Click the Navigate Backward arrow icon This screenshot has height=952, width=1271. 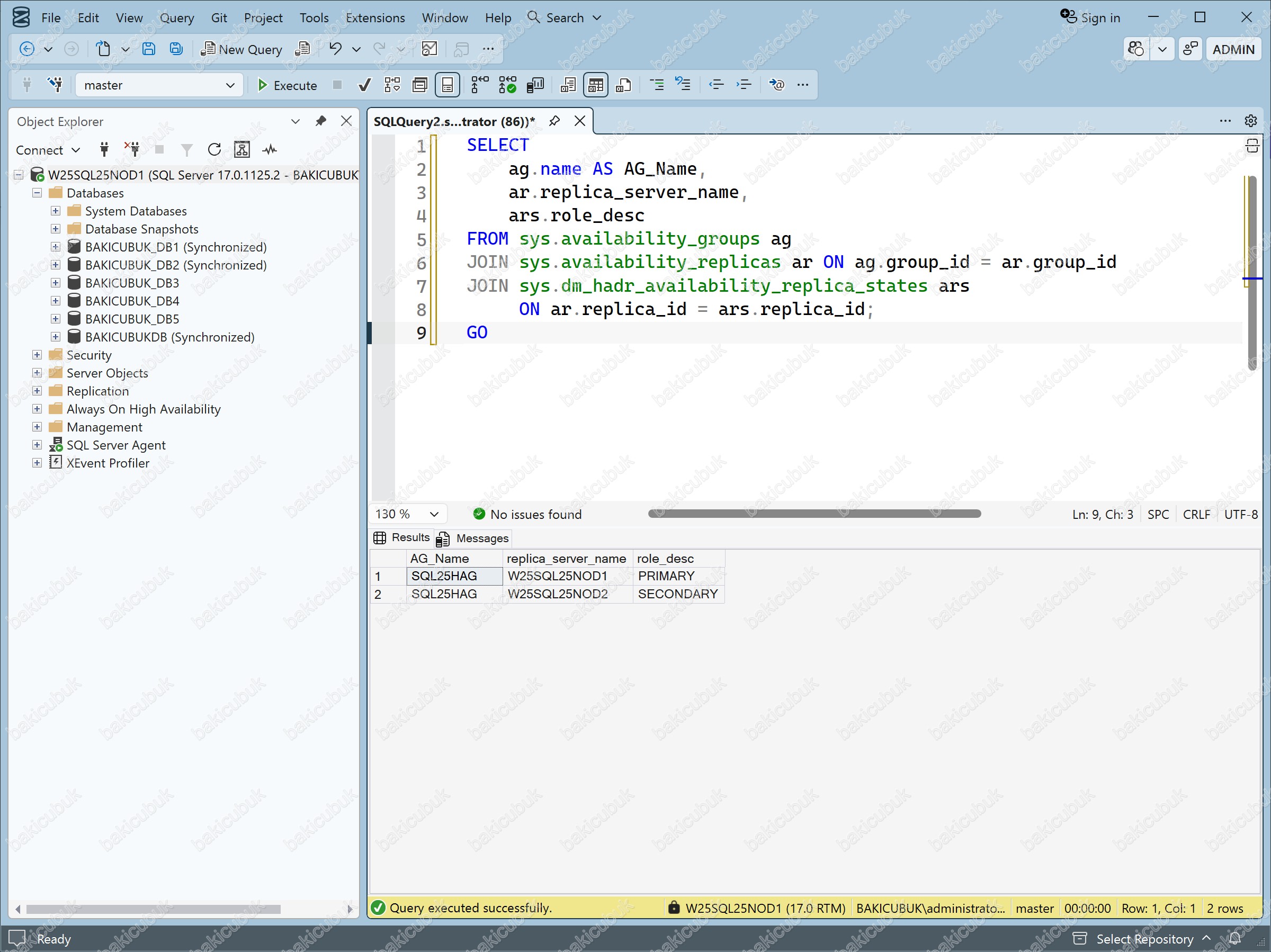pyautogui.click(x=26, y=49)
